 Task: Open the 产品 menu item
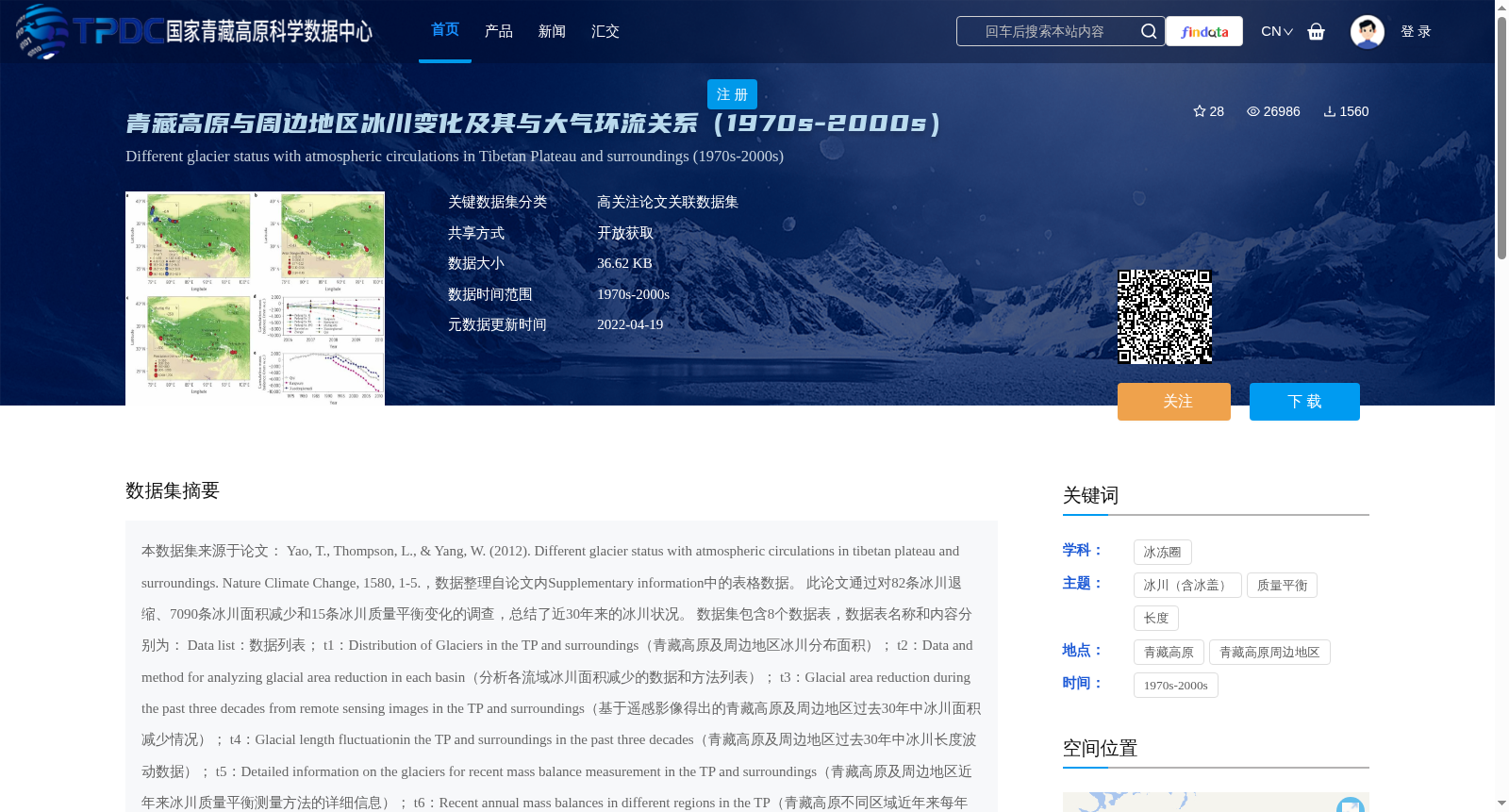(x=499, y=31)
